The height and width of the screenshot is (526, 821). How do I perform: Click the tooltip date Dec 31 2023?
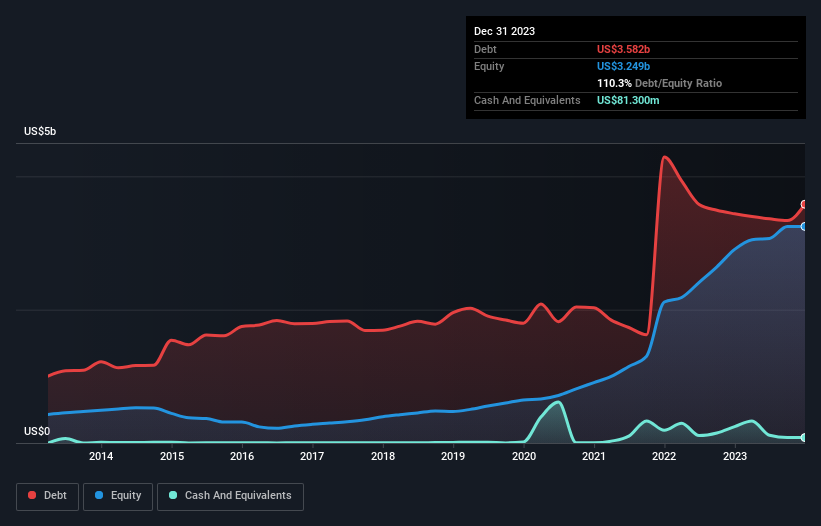(x=504, y=31)
